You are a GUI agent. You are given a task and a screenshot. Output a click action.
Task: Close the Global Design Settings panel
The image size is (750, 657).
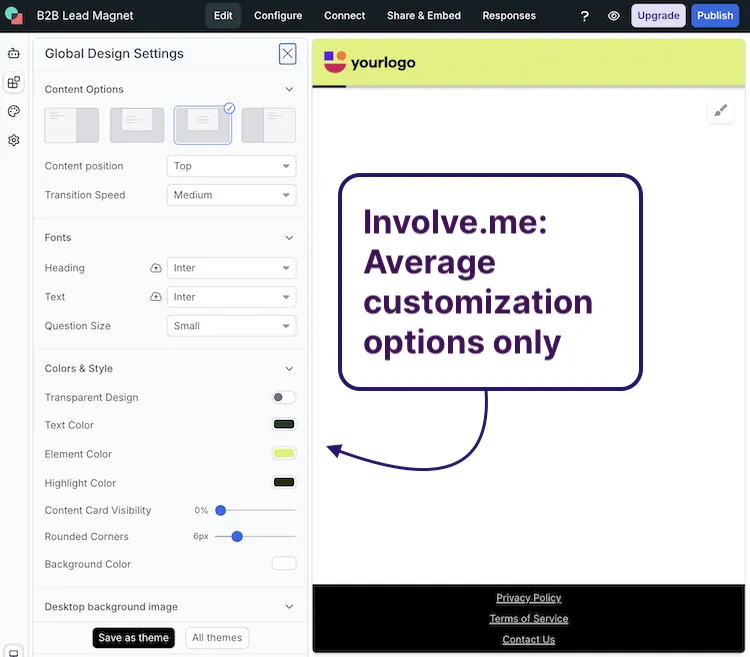287,54
